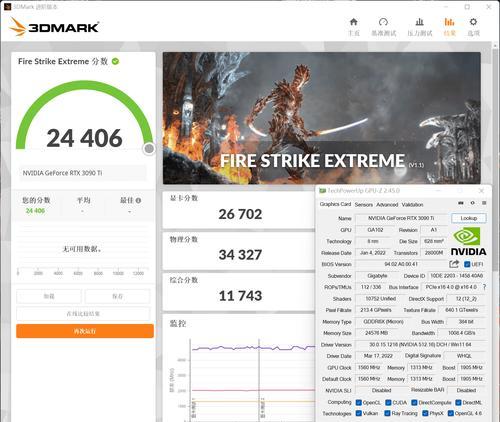
Task: Open the Stress Tests bar-chart icon
Action: 419,22
